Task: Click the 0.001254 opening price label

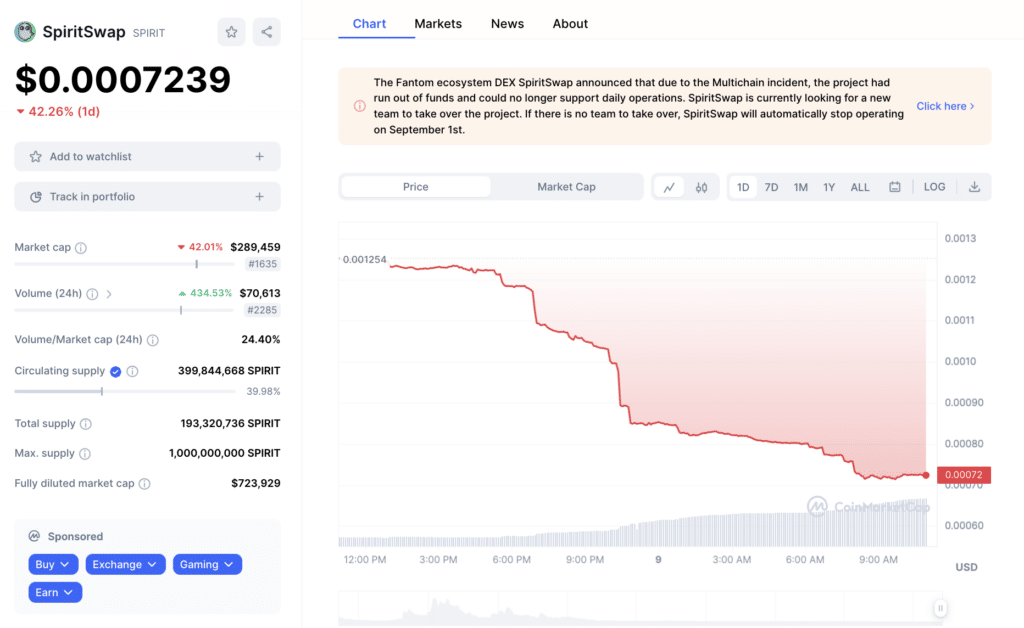Action: pyautogui.click(x=364, y=259)
